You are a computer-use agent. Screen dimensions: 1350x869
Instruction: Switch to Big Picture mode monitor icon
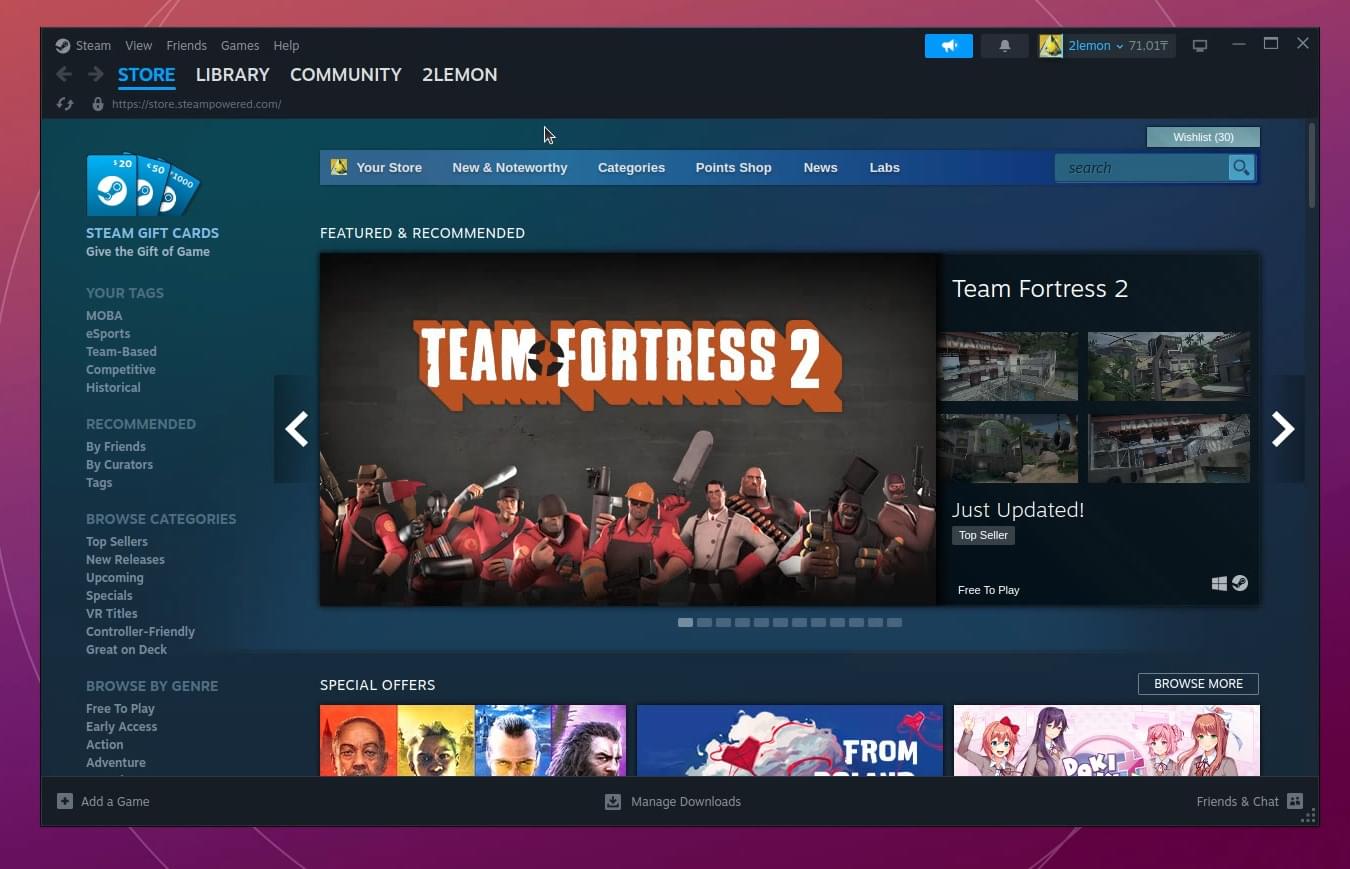[x=1200, y=46]
